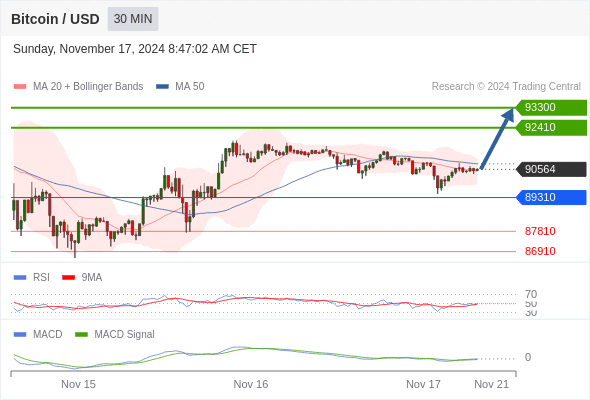Viewport: 590px width, 400px height.
Task: Click the RSI blue legend marker
Action: point(20,278)
